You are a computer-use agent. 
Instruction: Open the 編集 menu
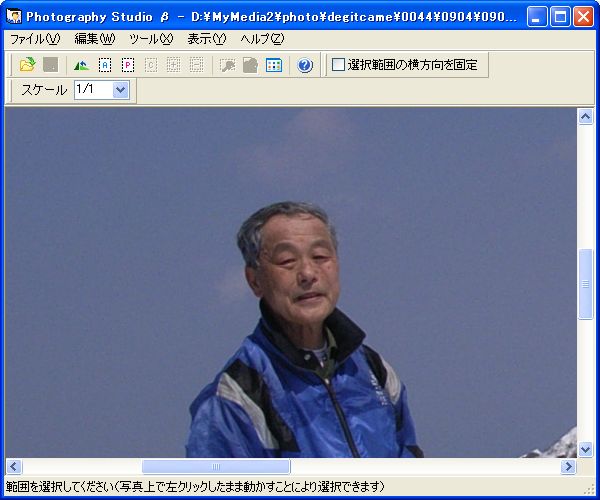click(x=95, y=39)
